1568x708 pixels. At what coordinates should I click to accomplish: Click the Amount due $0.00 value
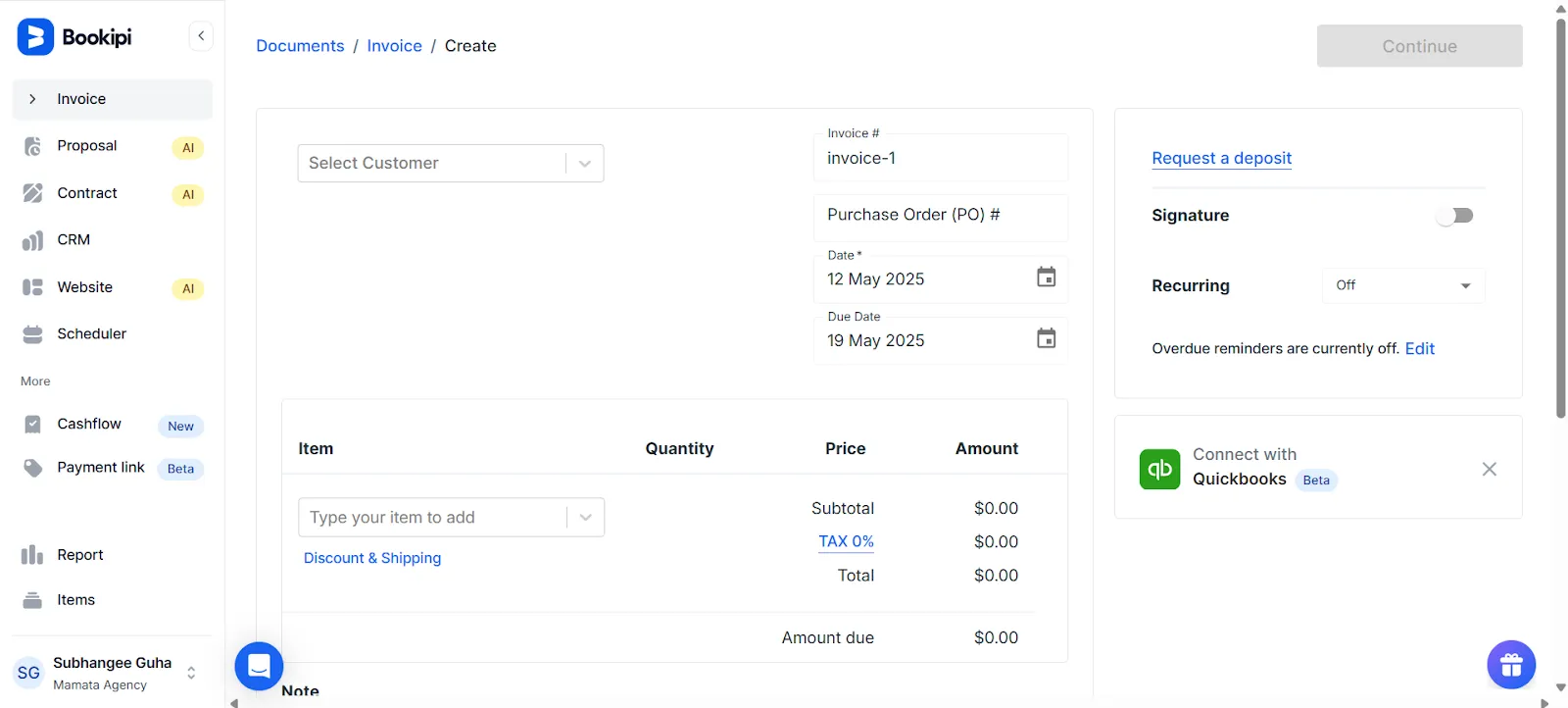click(x=996, y=637)
